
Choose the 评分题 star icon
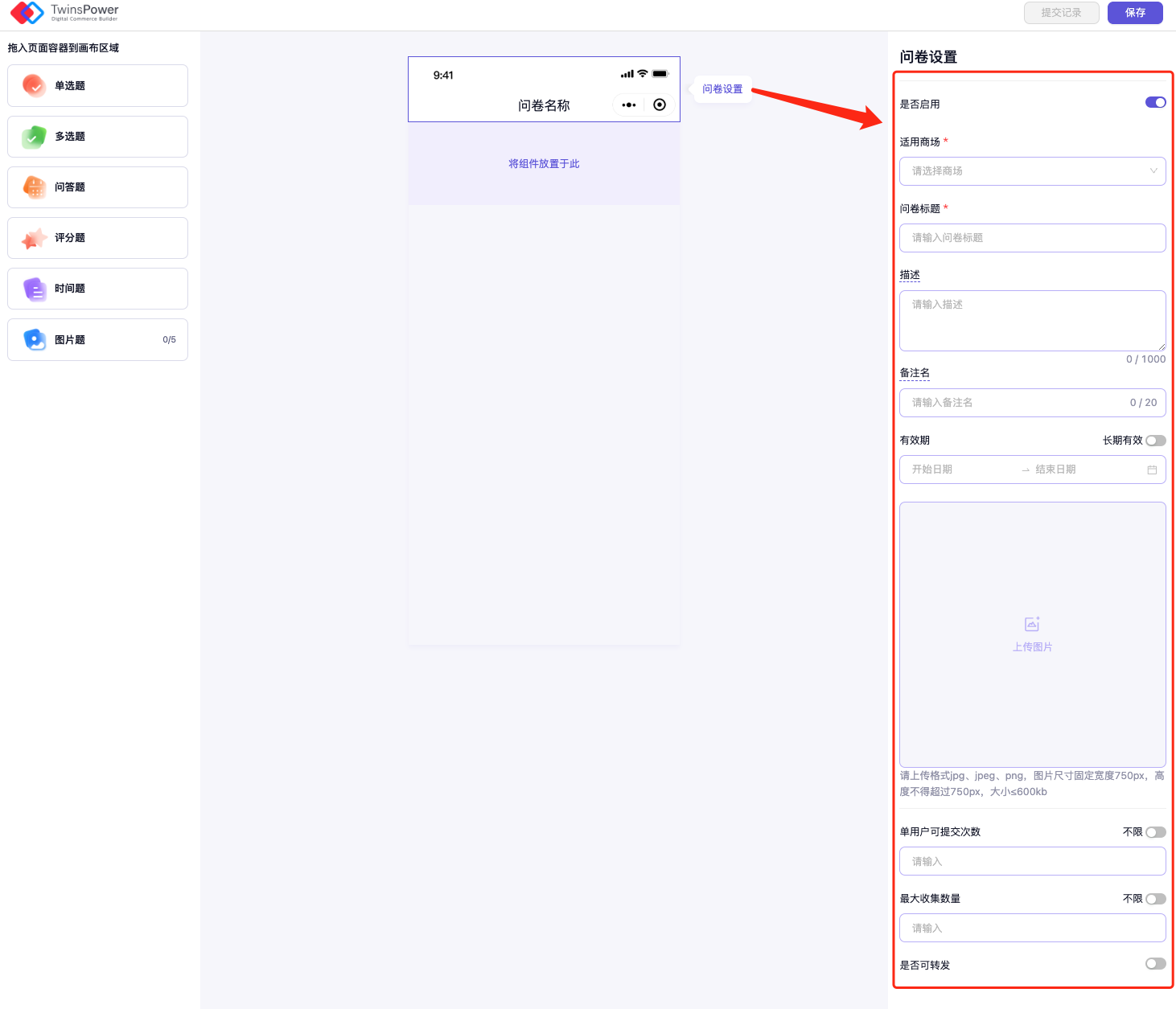coord(34,238)
